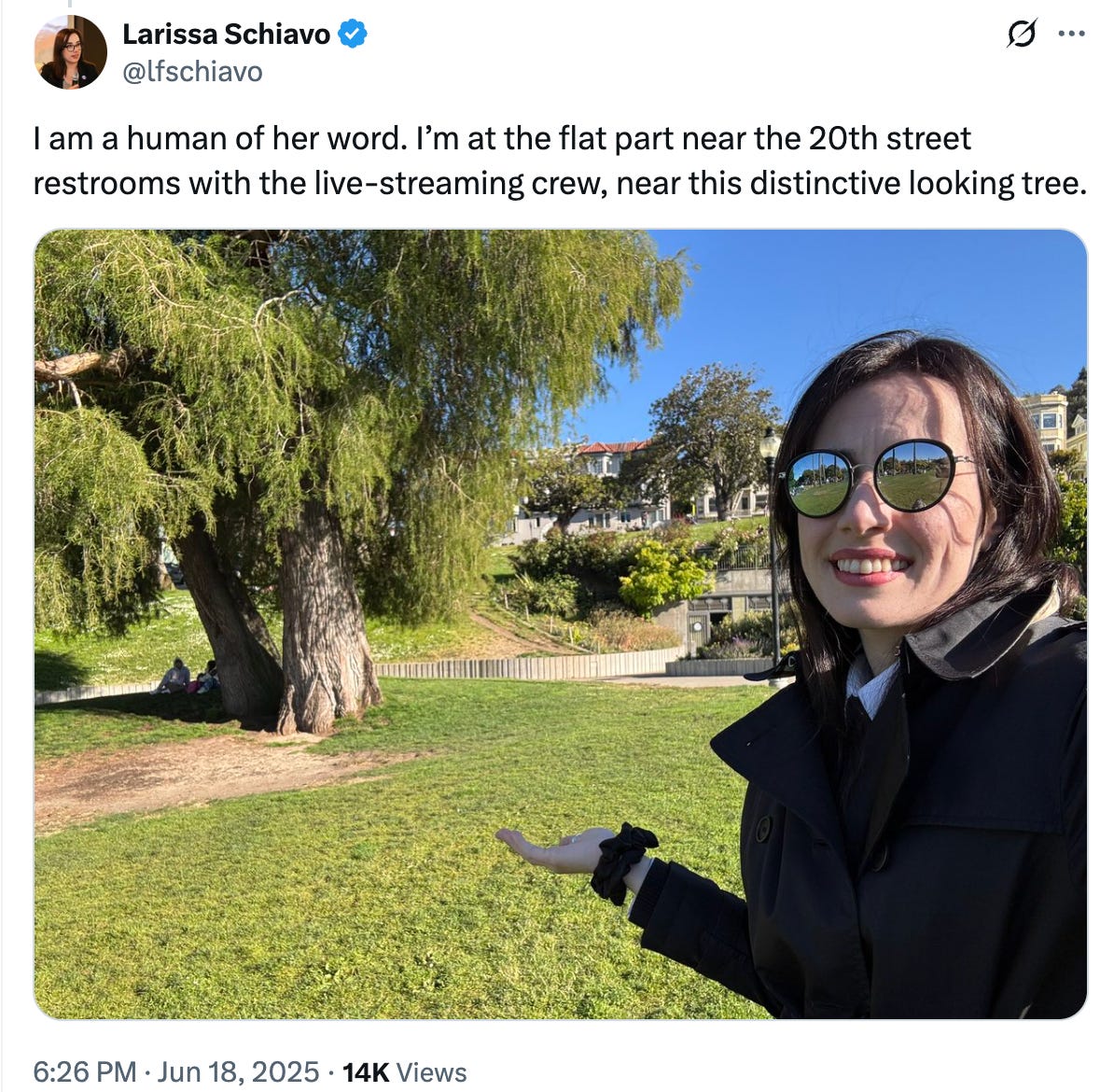Open the Grok explain-post icon

pos(1022,34)
